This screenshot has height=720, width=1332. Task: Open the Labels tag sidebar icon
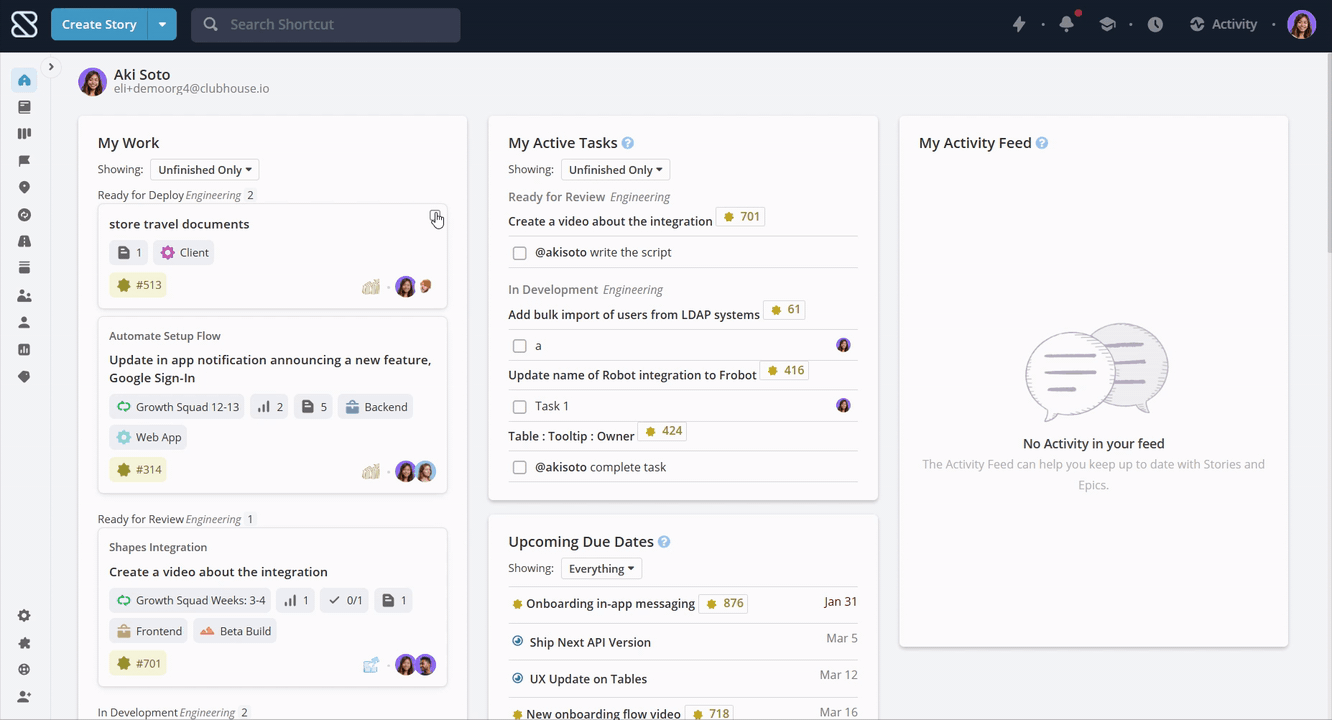coord(24,377)
